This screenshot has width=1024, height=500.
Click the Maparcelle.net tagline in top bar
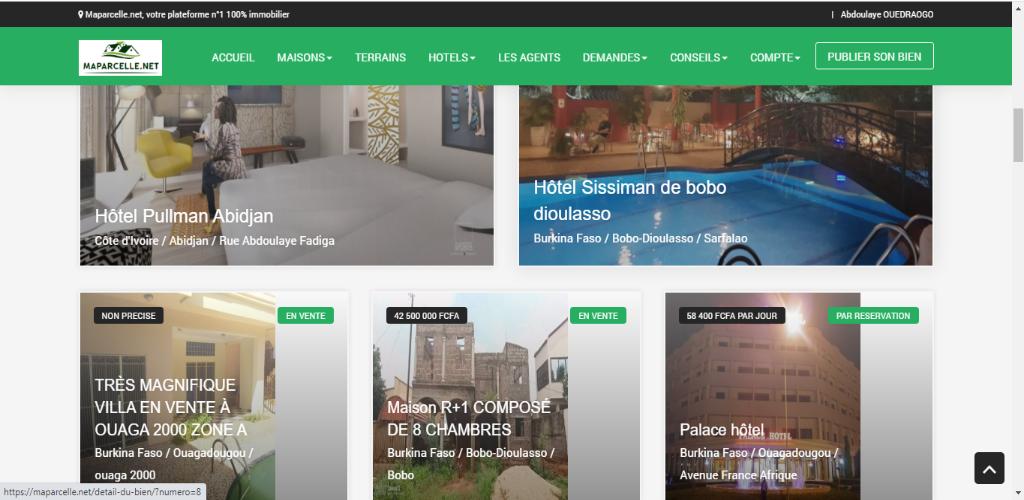pyautogui.click(x=187, y=14)
